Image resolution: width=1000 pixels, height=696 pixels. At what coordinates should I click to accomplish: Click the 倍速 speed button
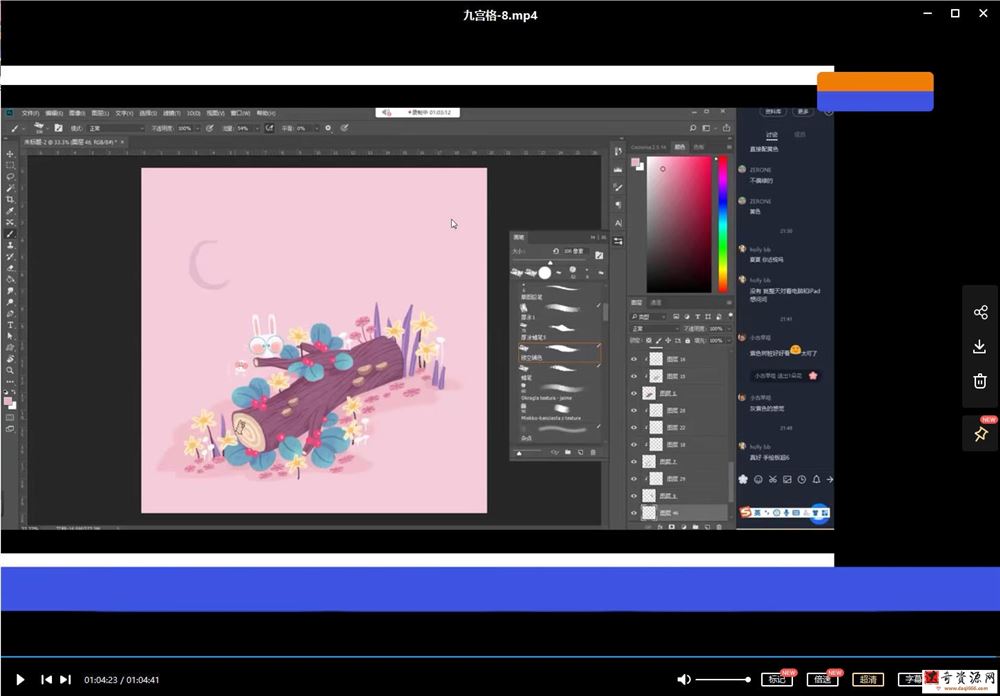(x=822, y=679)
